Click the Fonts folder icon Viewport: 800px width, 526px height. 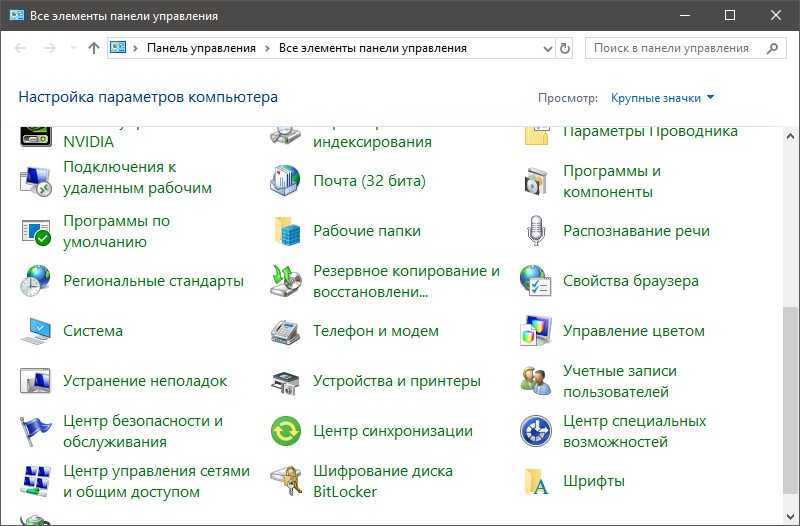point(536,482)
